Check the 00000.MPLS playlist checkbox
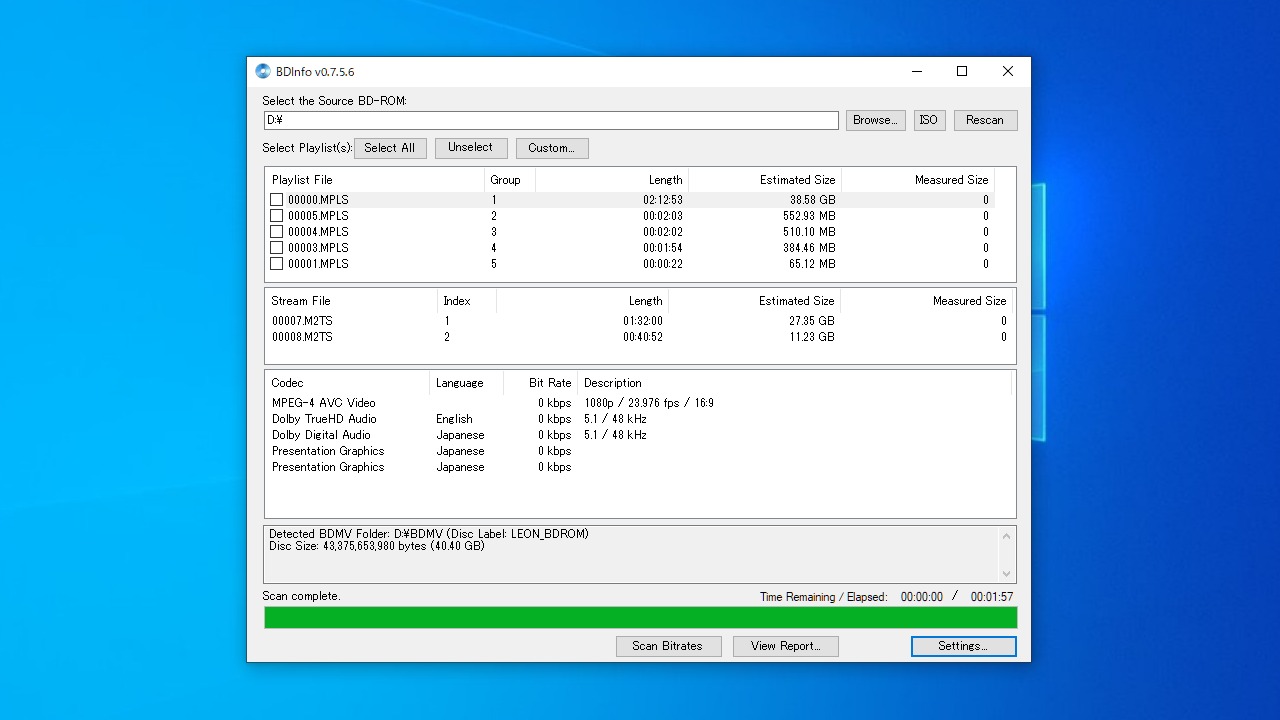Screen dimensions: 1280x720 click(277, 200)
